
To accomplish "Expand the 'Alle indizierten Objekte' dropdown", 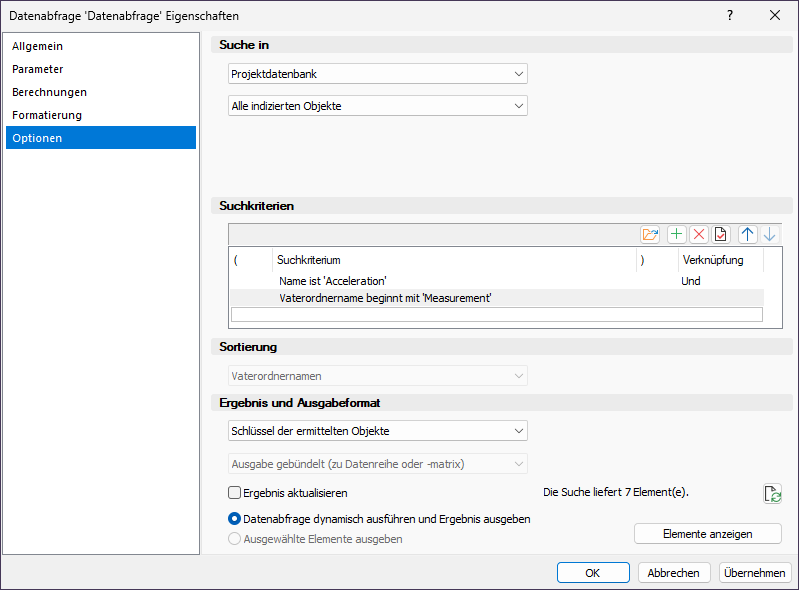I will (377, 106).
